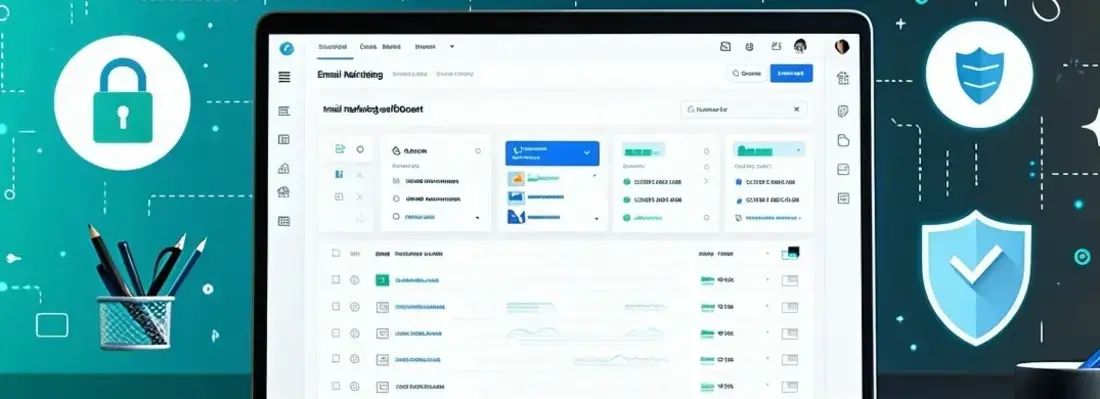Click the calendar grid icon in right sidebar

click(x=843, y=78)
